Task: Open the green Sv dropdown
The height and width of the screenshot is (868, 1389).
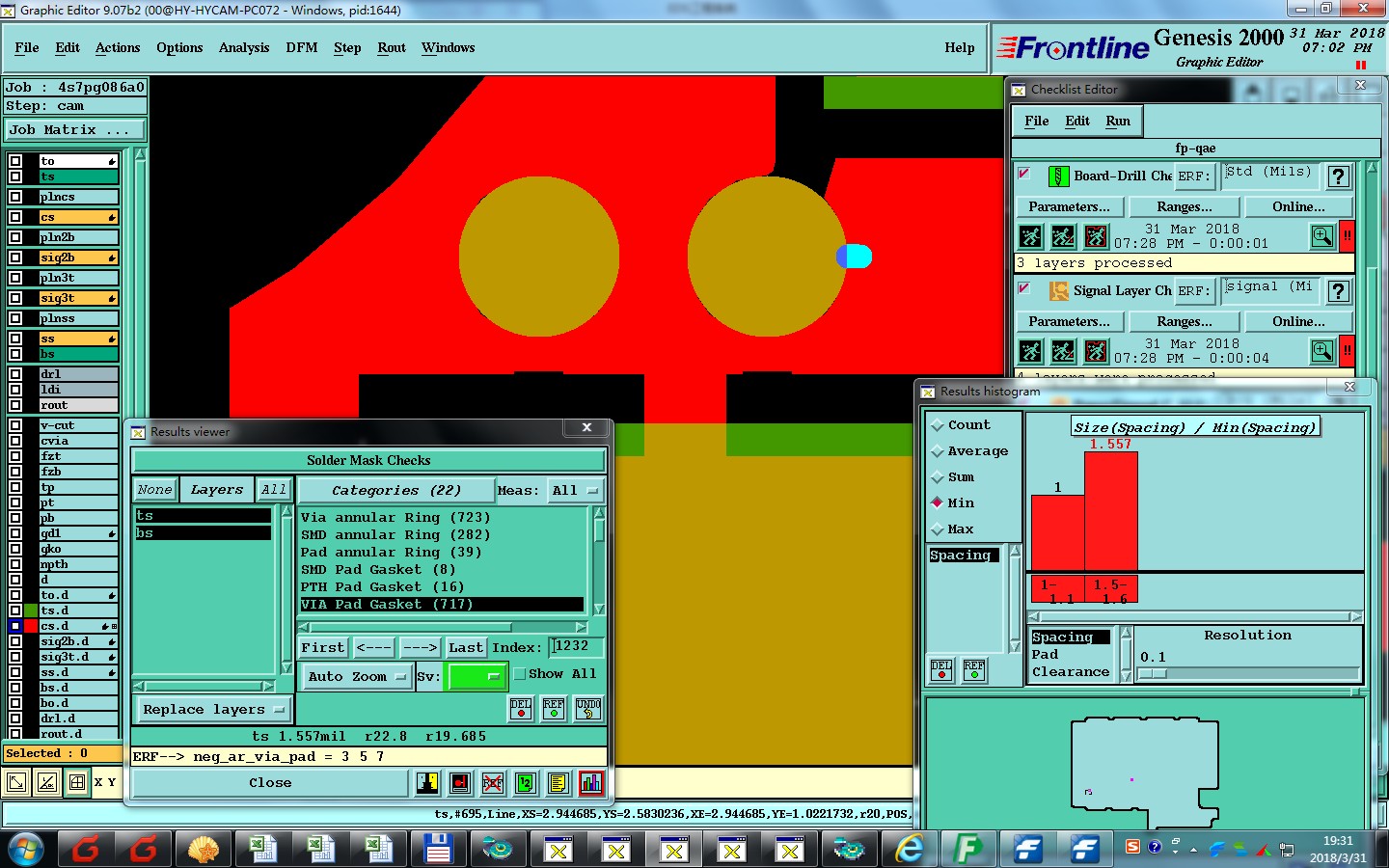Action: point(477,677)
